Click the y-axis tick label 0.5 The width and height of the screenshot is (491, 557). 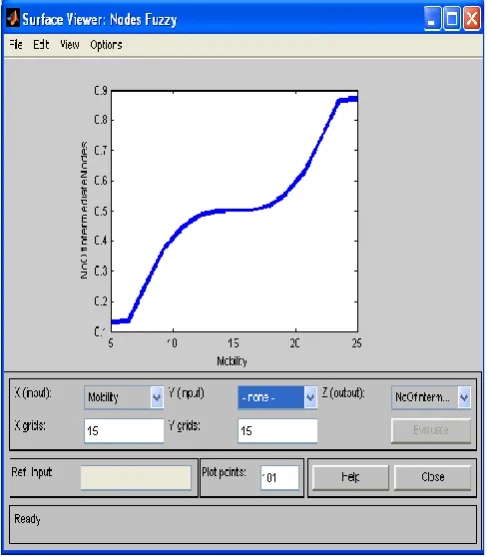pyautogui.click(x=101, y=211)
